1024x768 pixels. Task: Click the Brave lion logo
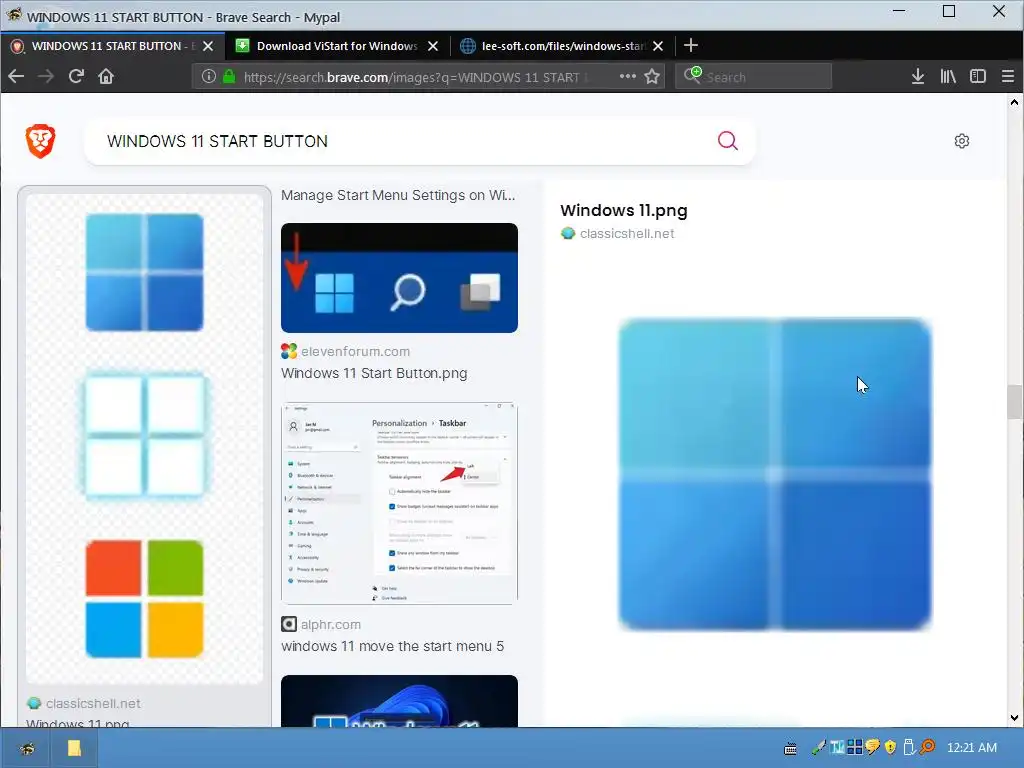pyautogui.click(x=40, y=140)
